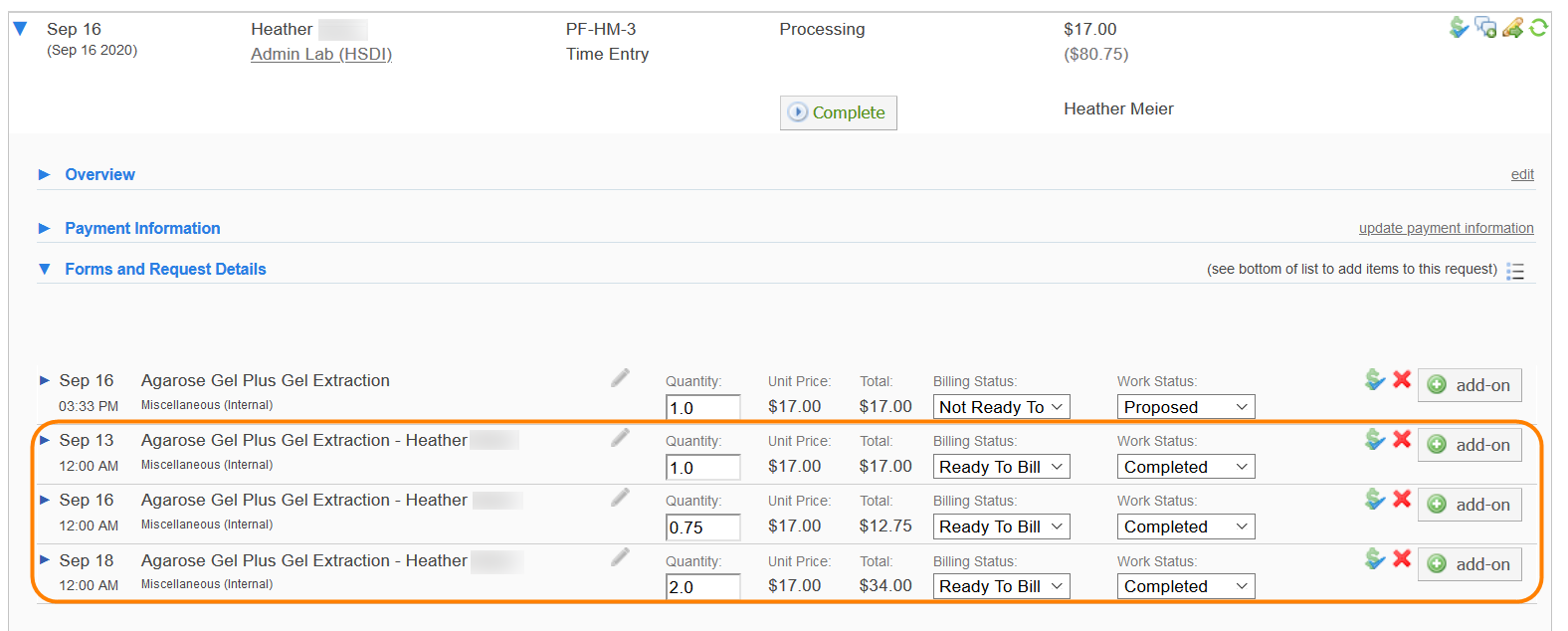
Task: Expand the Payment Information section
Action: click(142, 228)
